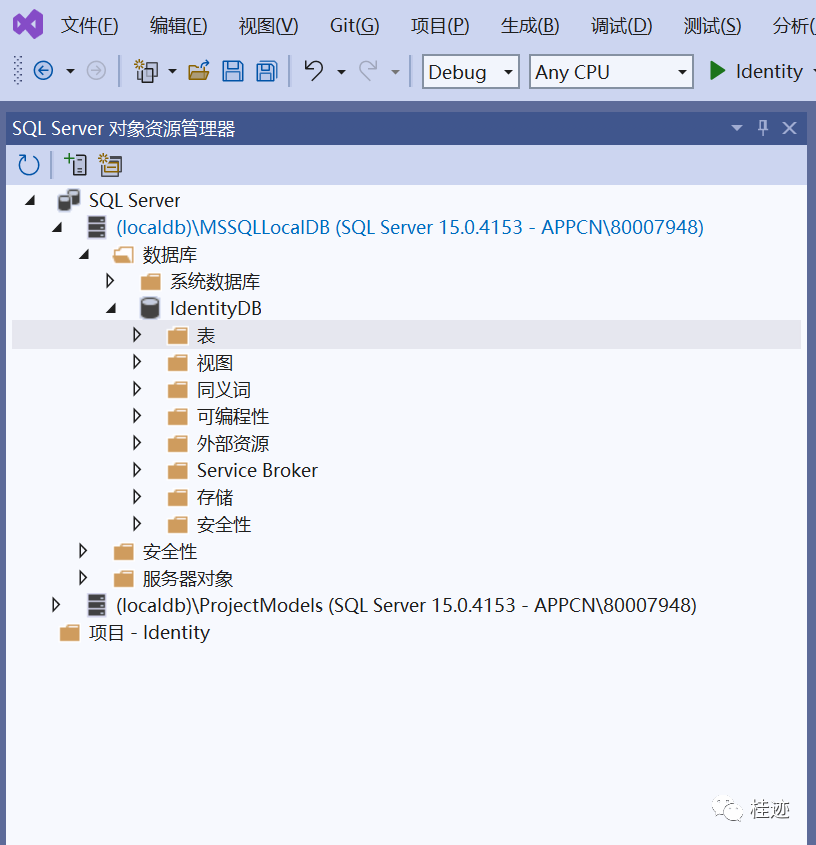Close the SQL Server explorer panel

pos(789,128)
